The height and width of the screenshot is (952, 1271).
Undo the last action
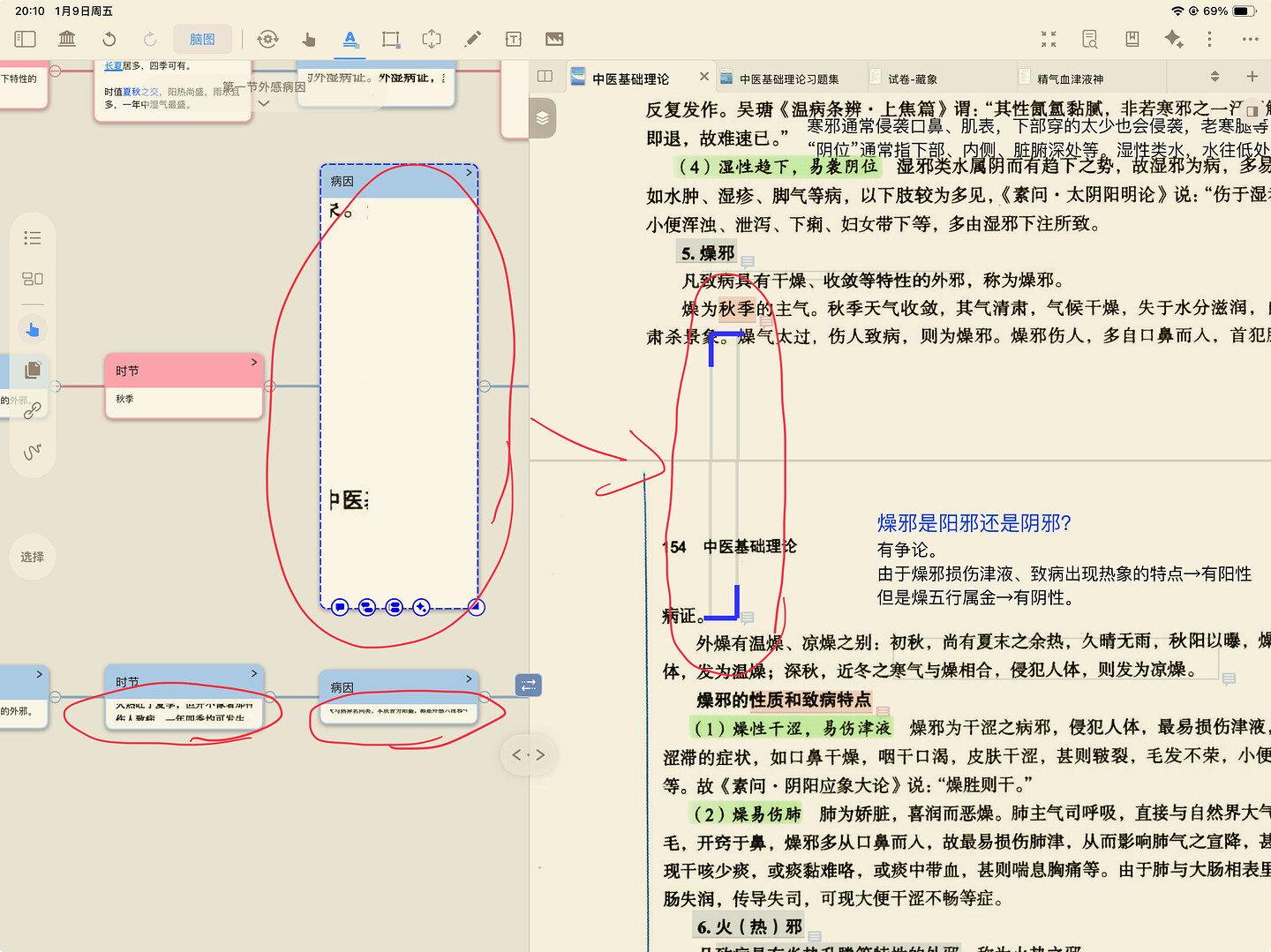(109, 39)
